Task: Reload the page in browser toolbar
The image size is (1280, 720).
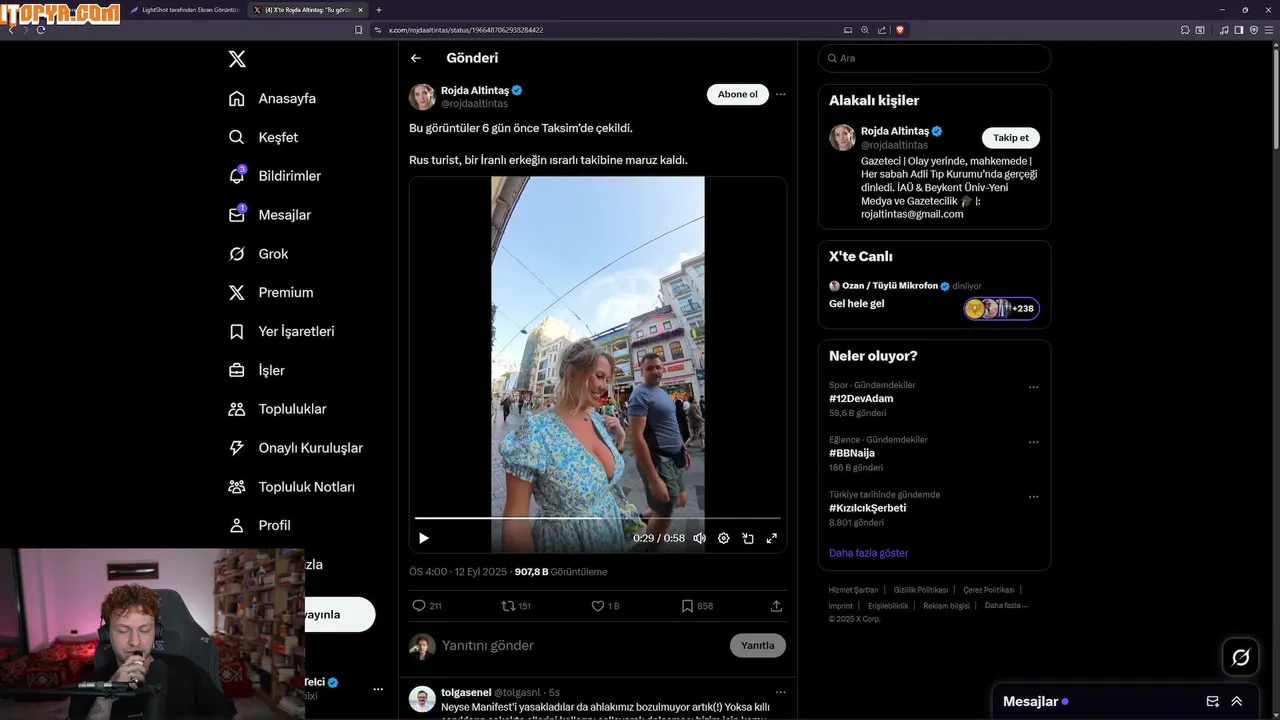Action: [x=41, y=30]
